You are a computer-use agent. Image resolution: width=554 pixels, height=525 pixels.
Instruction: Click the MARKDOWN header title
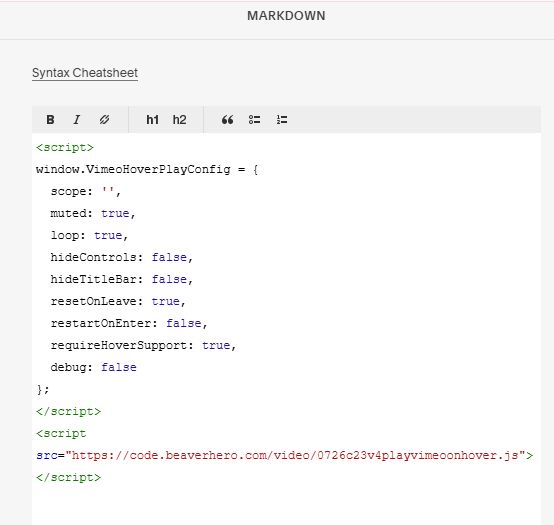point(286,16)
